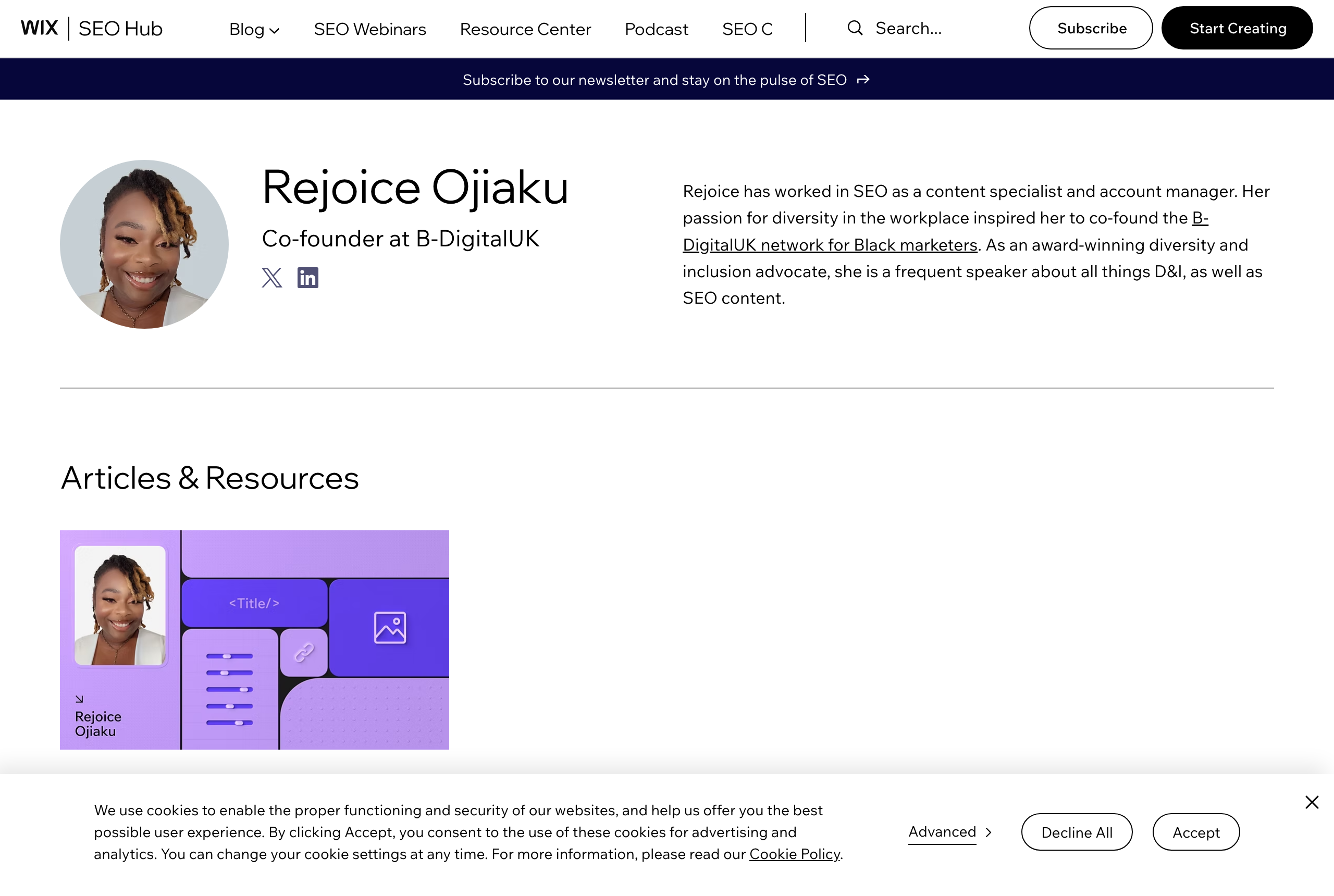Close the cookie banner with X
The height and width of the screenshot is (896, 1334).
pyautogui.click(x=1312, y=802)
